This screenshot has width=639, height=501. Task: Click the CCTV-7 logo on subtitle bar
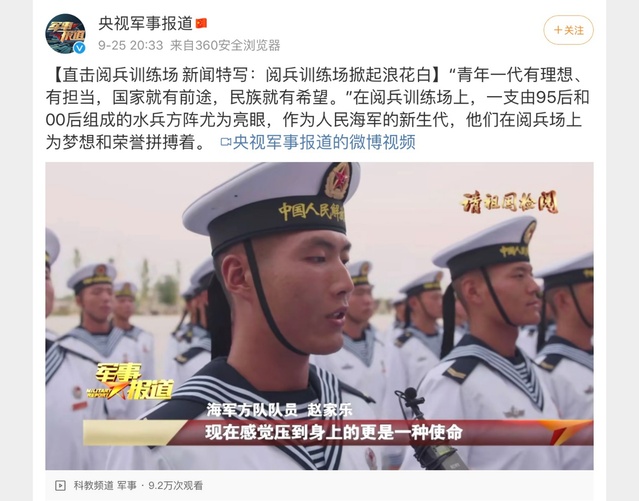567,432
